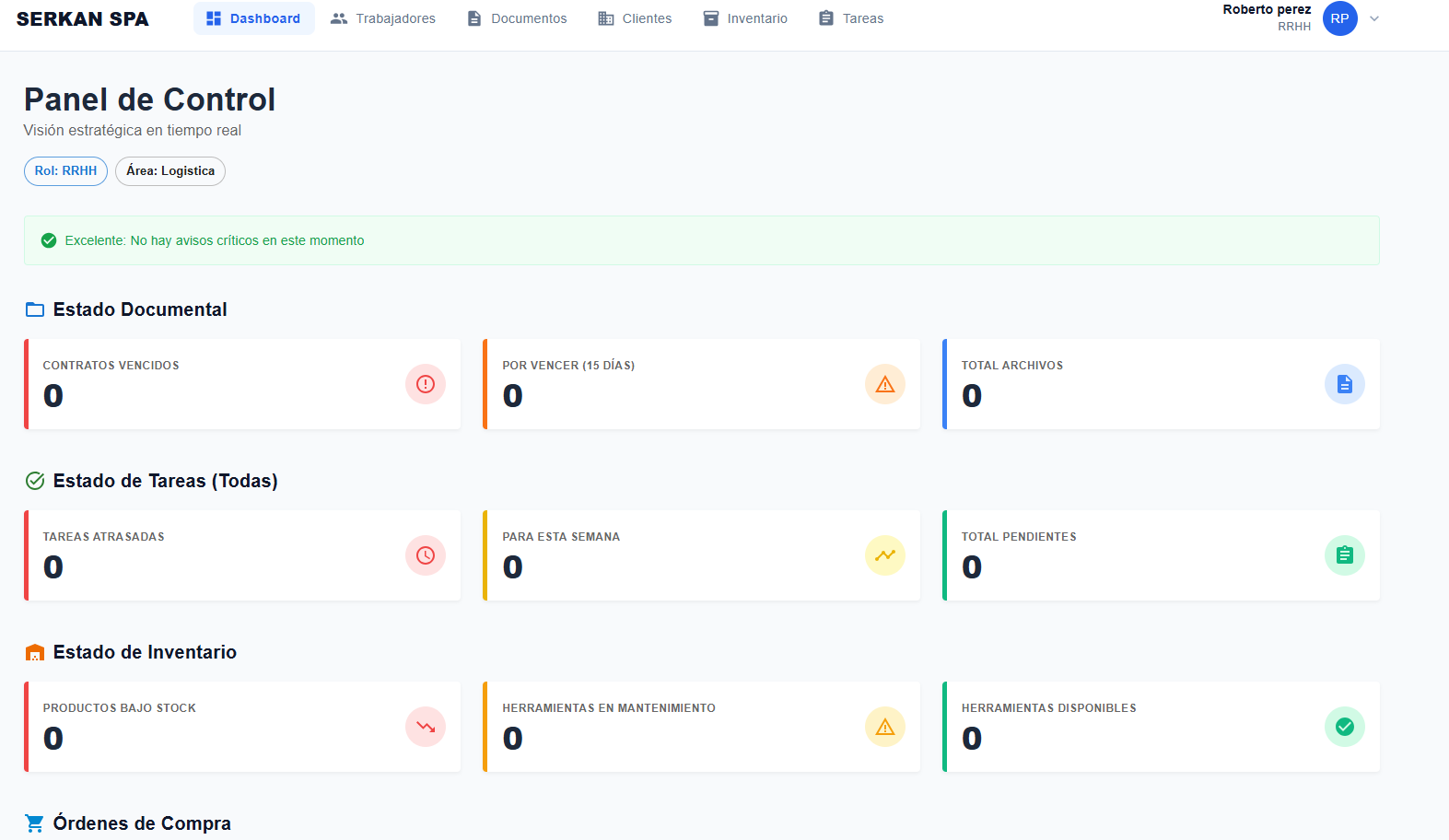Open the Trabajadores tab
Viewport: 1449px width, 840px height.
[383, 18]
